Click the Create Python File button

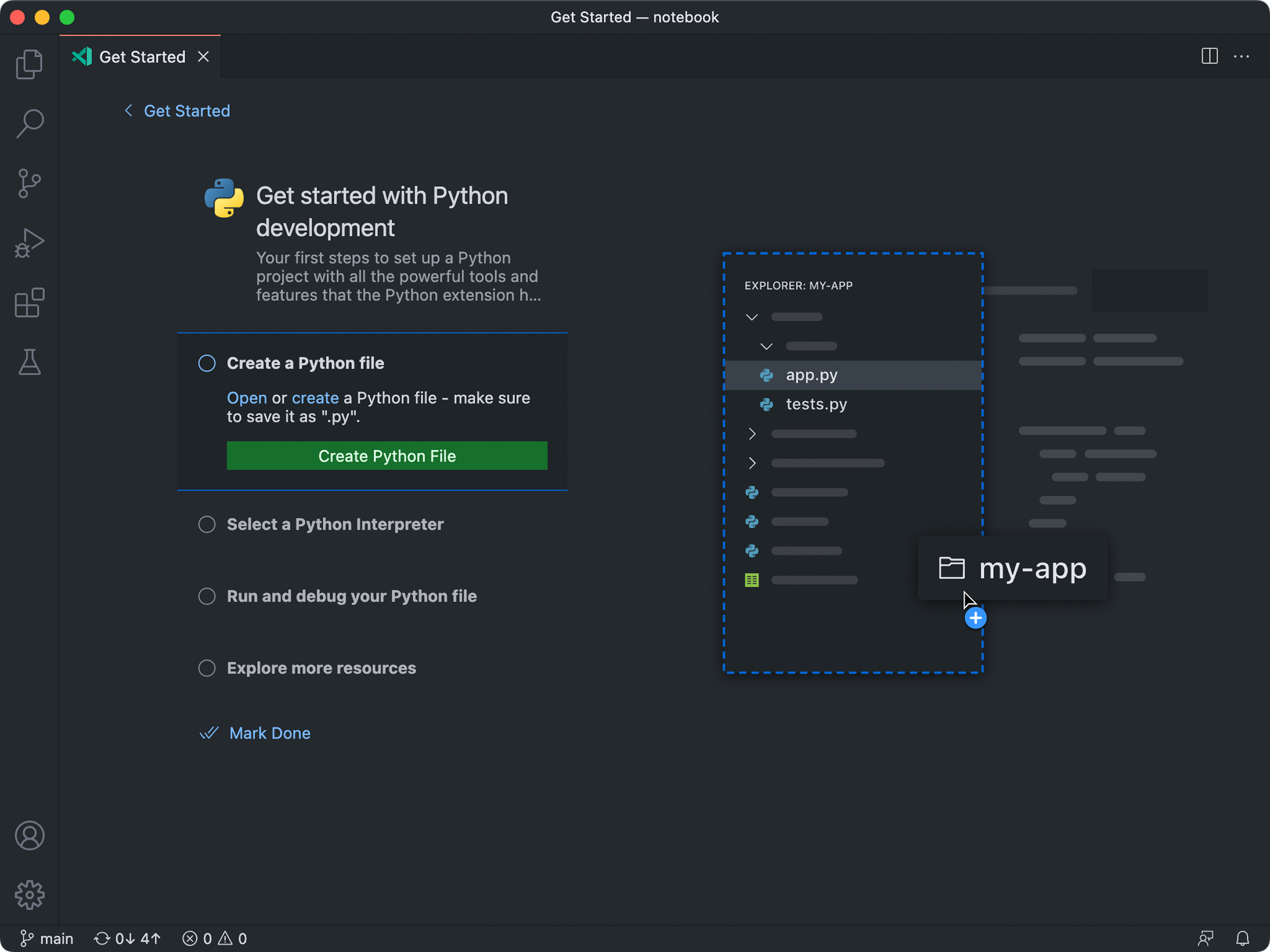387,455
